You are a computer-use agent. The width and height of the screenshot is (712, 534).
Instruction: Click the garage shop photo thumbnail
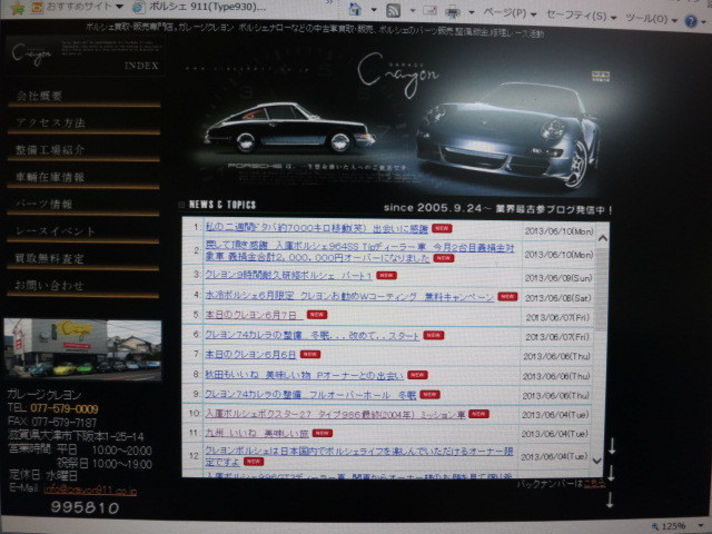(x=83, y=349)
